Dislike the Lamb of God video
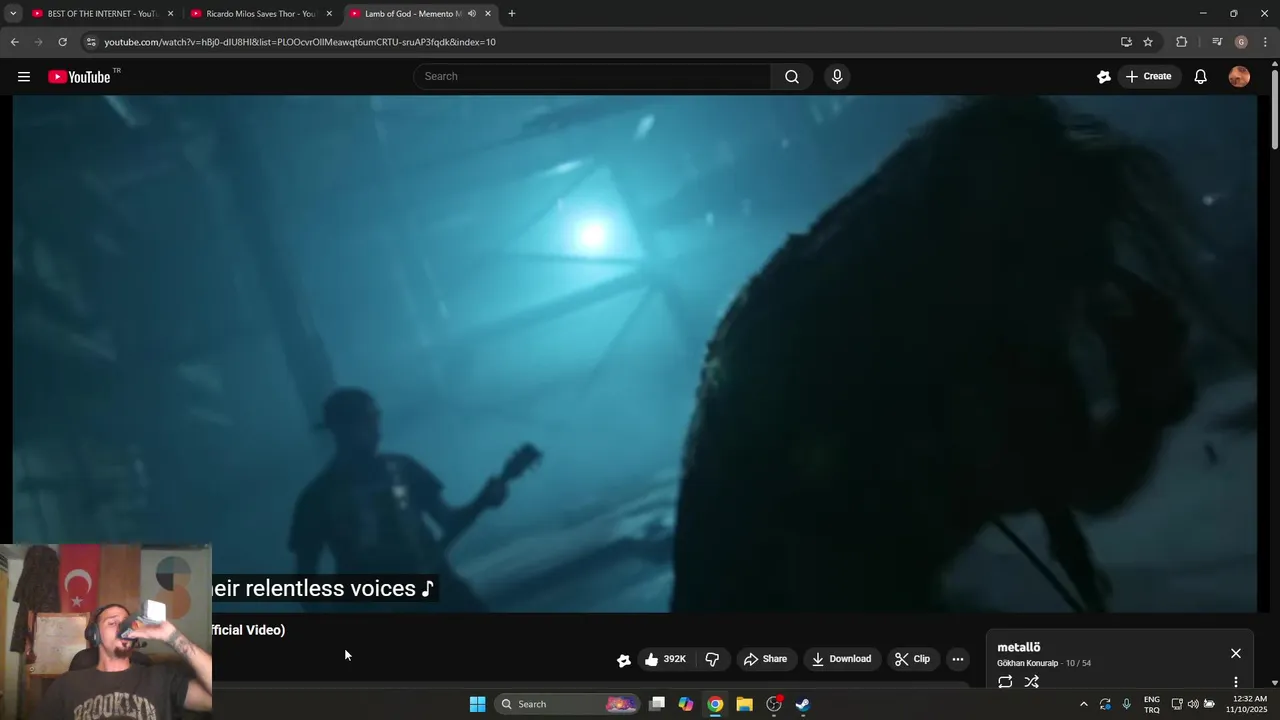 [x=712, y=659]
